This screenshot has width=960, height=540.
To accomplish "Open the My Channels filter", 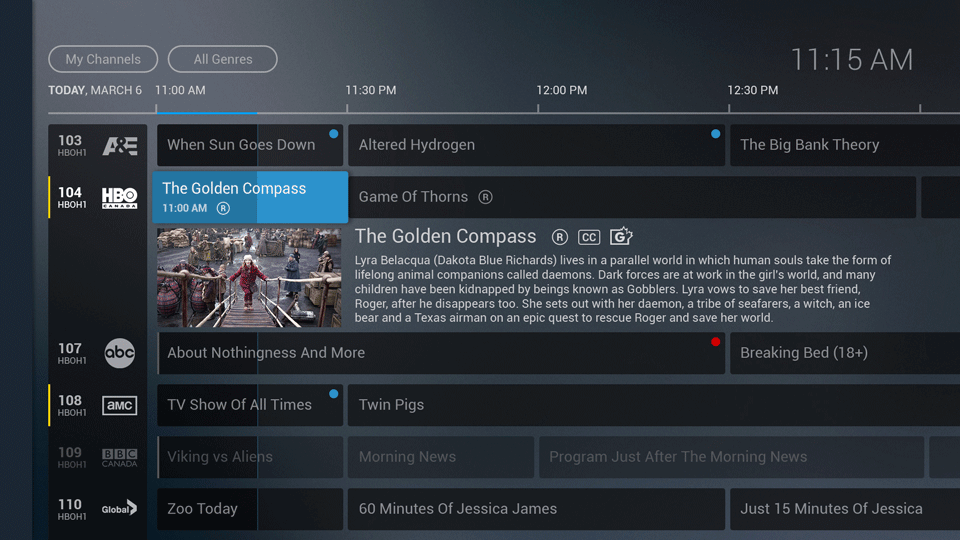I will pos(103,59).
